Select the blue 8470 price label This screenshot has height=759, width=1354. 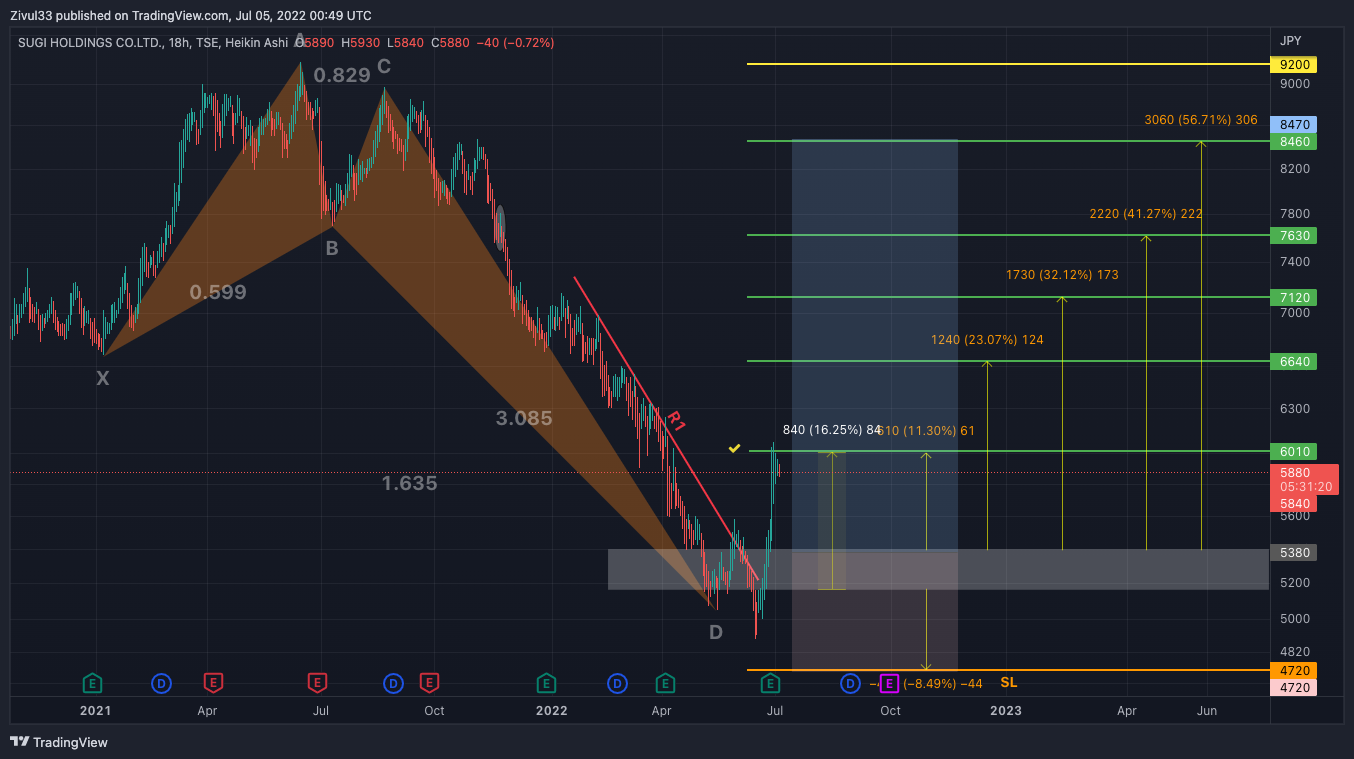1293,125
